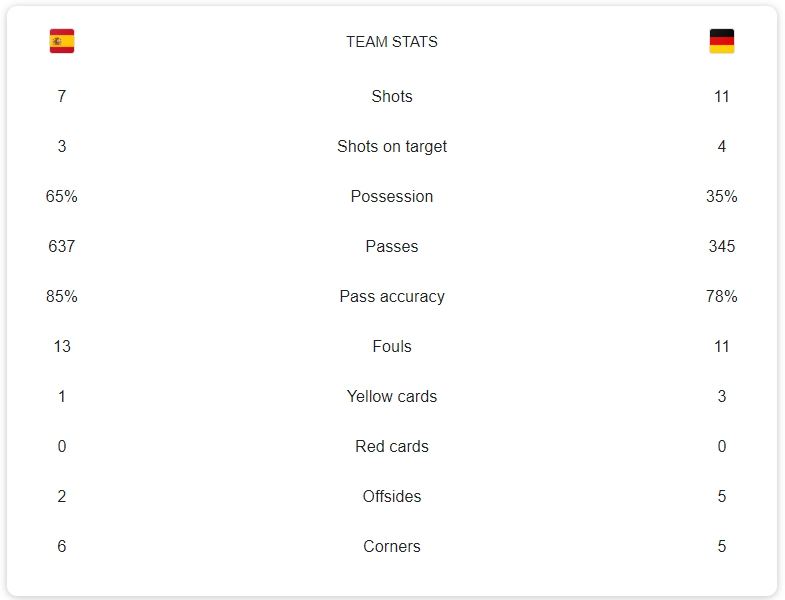
Task: Click the Pass accuracy label
Action: click(x=392, y=296)
